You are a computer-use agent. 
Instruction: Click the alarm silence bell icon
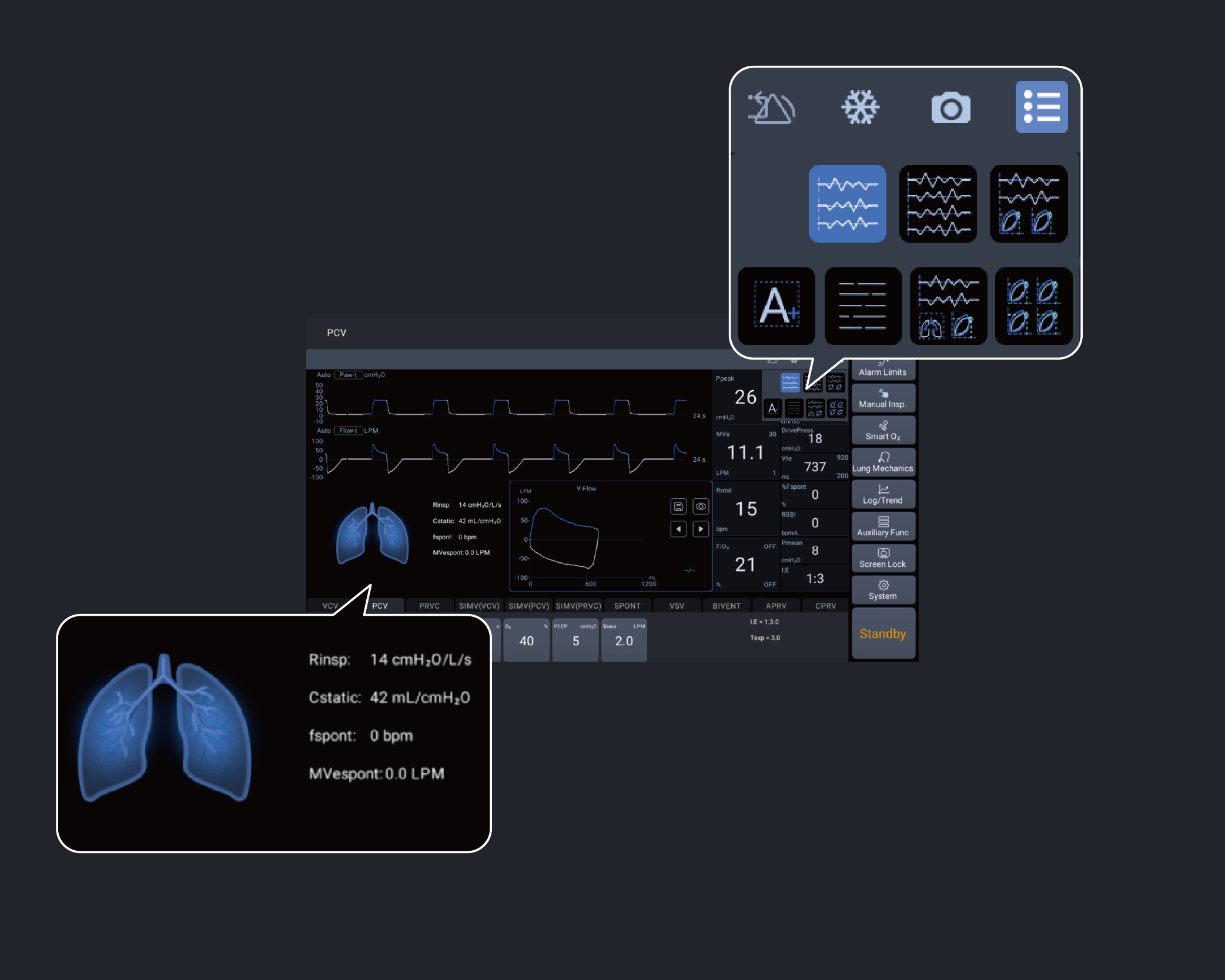[x=771, y=108]
